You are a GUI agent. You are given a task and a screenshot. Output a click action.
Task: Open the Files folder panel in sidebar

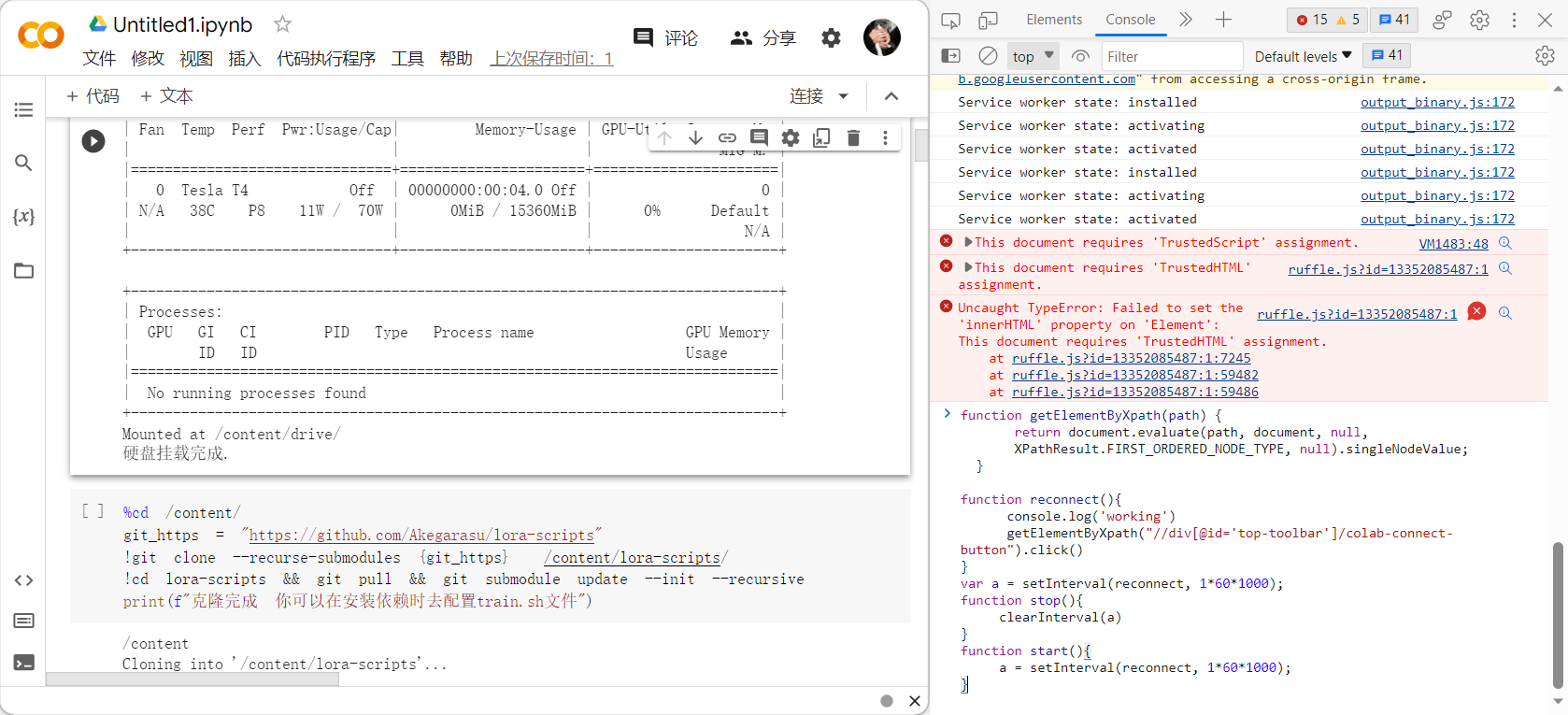[x=23, y=271]
